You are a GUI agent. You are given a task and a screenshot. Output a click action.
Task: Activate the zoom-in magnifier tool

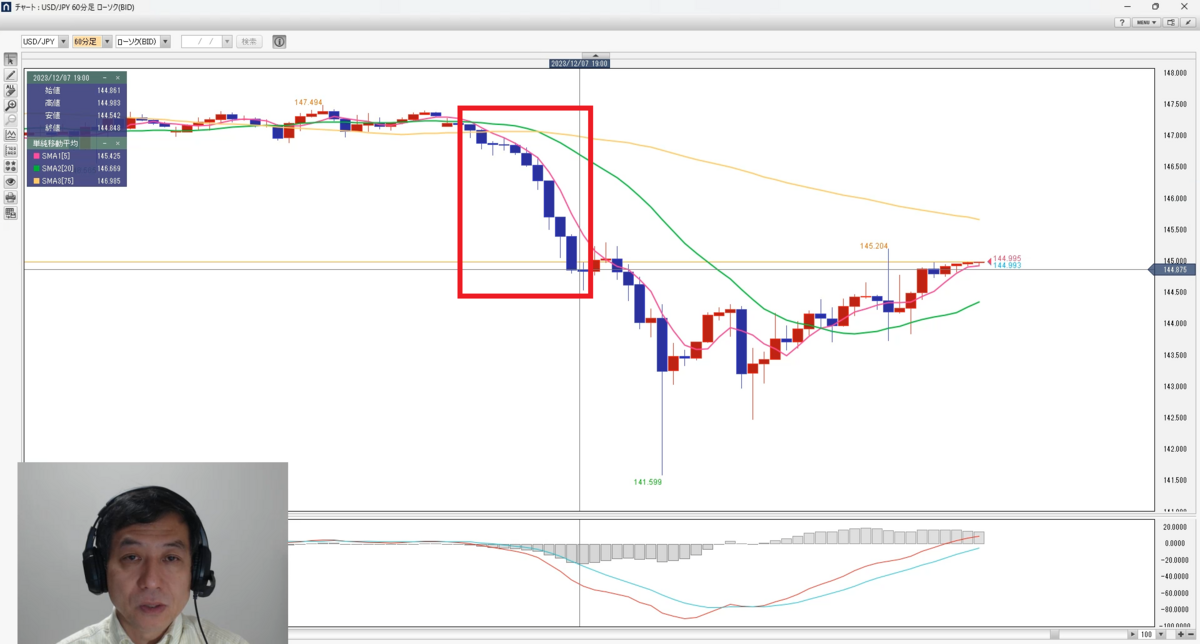click(x=11, y=105)
